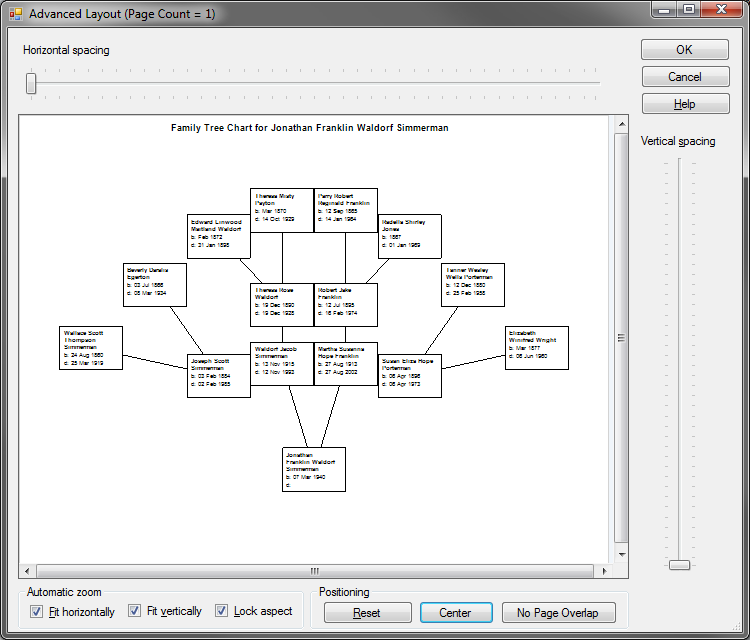Select the Waldorf Jacob Simmerman box
Viewport: 750px width, 640px height.
(x=282, y=364)
